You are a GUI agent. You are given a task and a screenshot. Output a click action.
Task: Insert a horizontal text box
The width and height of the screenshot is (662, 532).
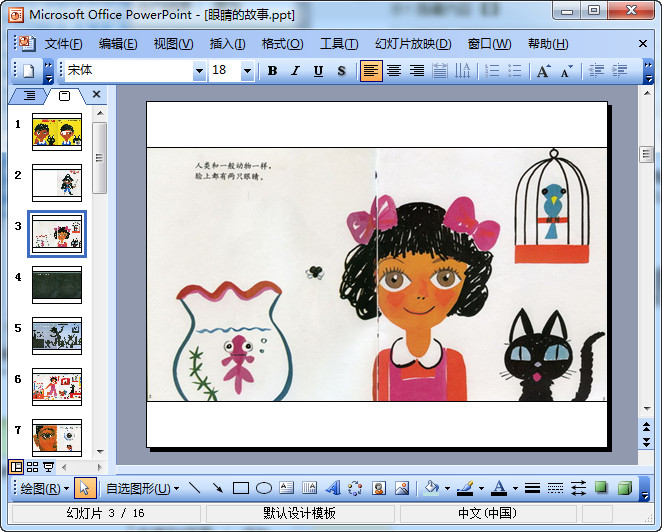[x=287, y=489]
